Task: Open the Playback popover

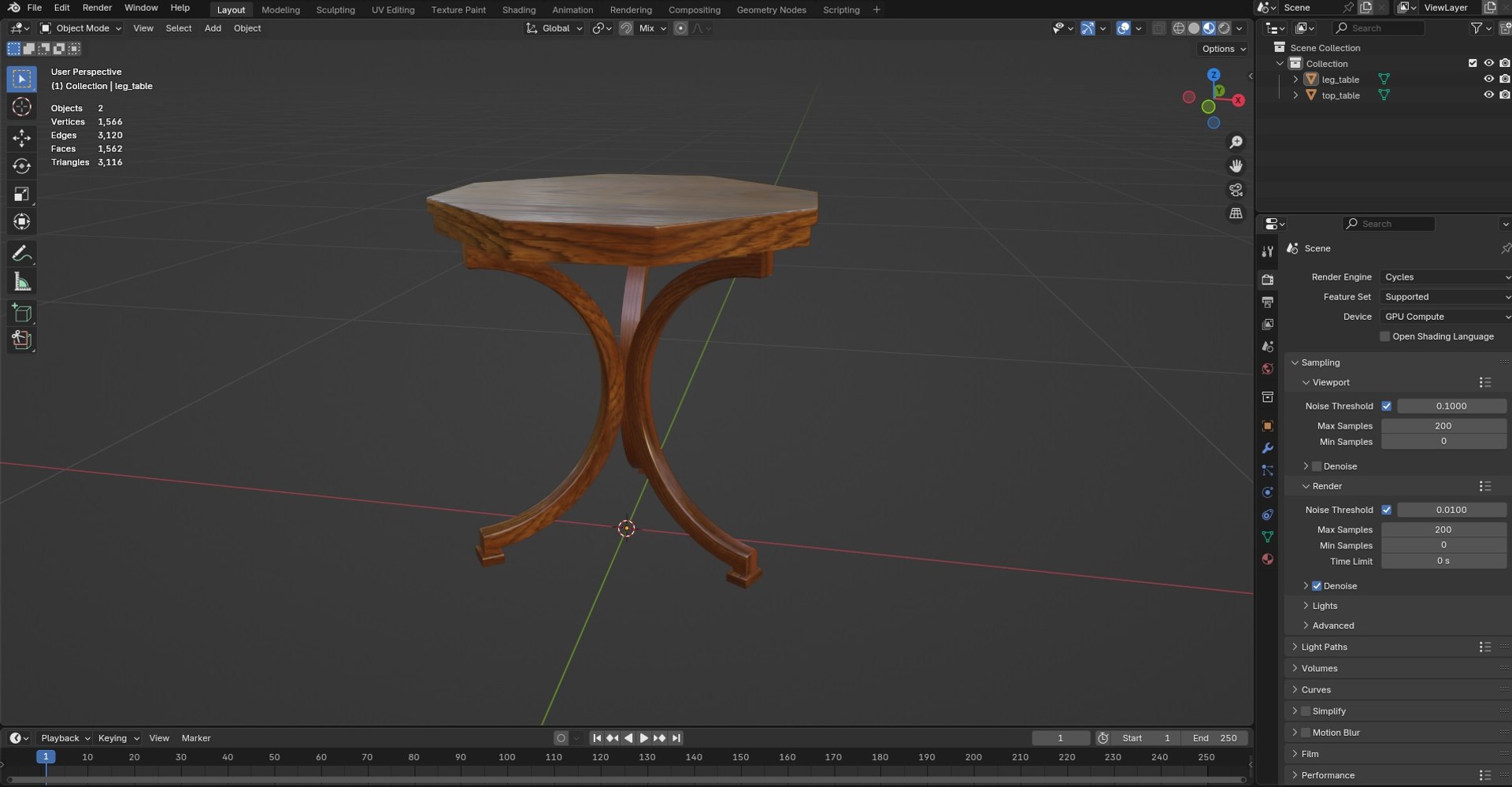Action: (65, 738)
